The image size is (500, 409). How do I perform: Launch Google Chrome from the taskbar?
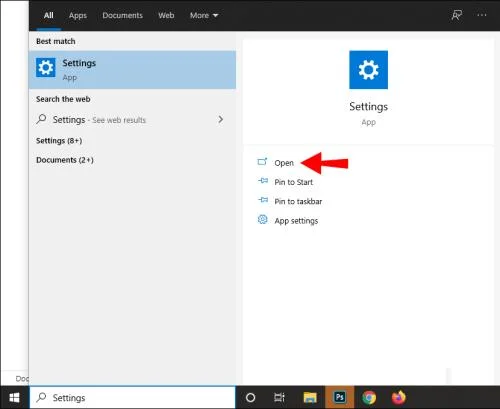[369, 397]
